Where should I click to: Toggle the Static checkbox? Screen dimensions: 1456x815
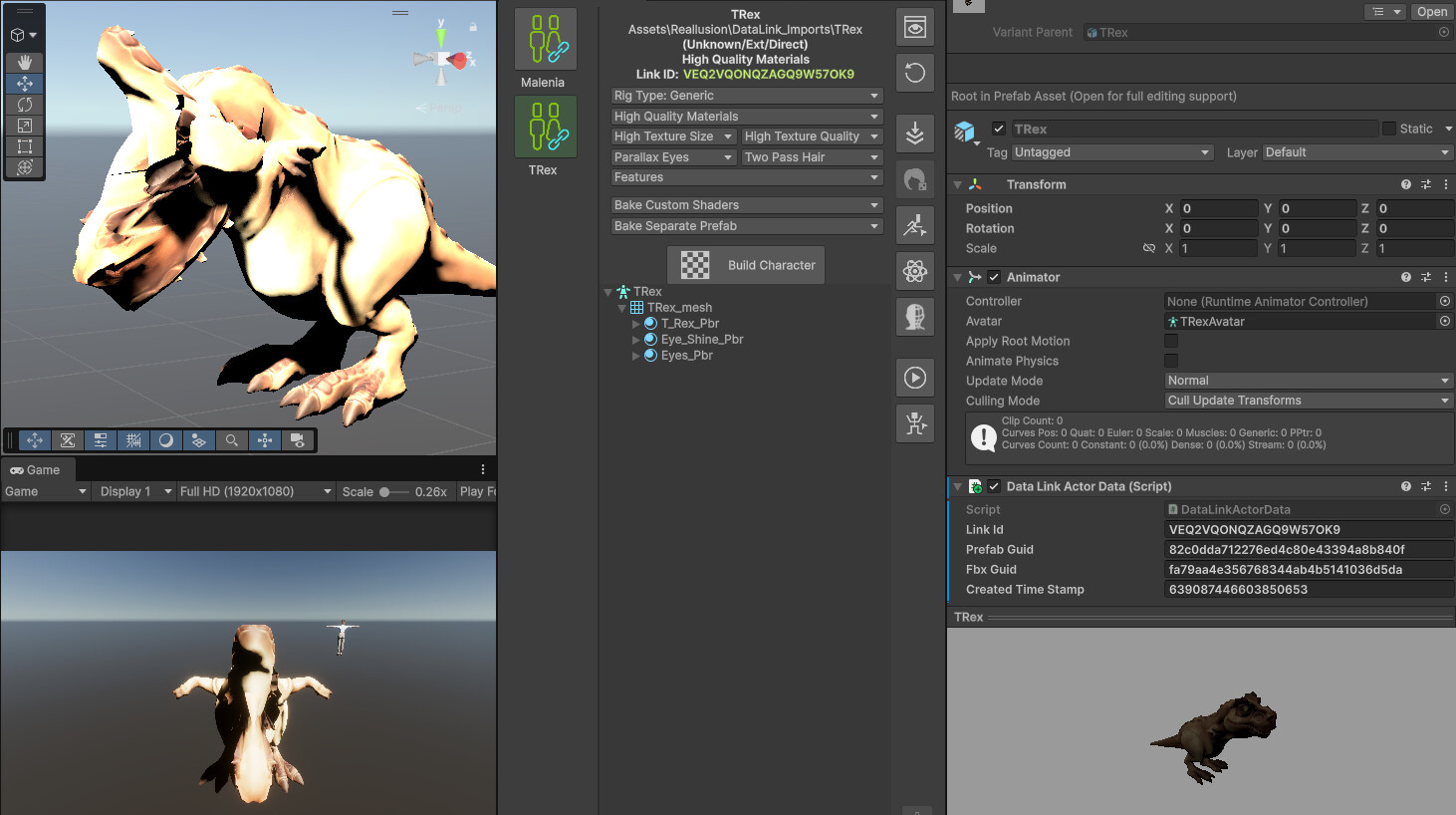click(1388, 129)
